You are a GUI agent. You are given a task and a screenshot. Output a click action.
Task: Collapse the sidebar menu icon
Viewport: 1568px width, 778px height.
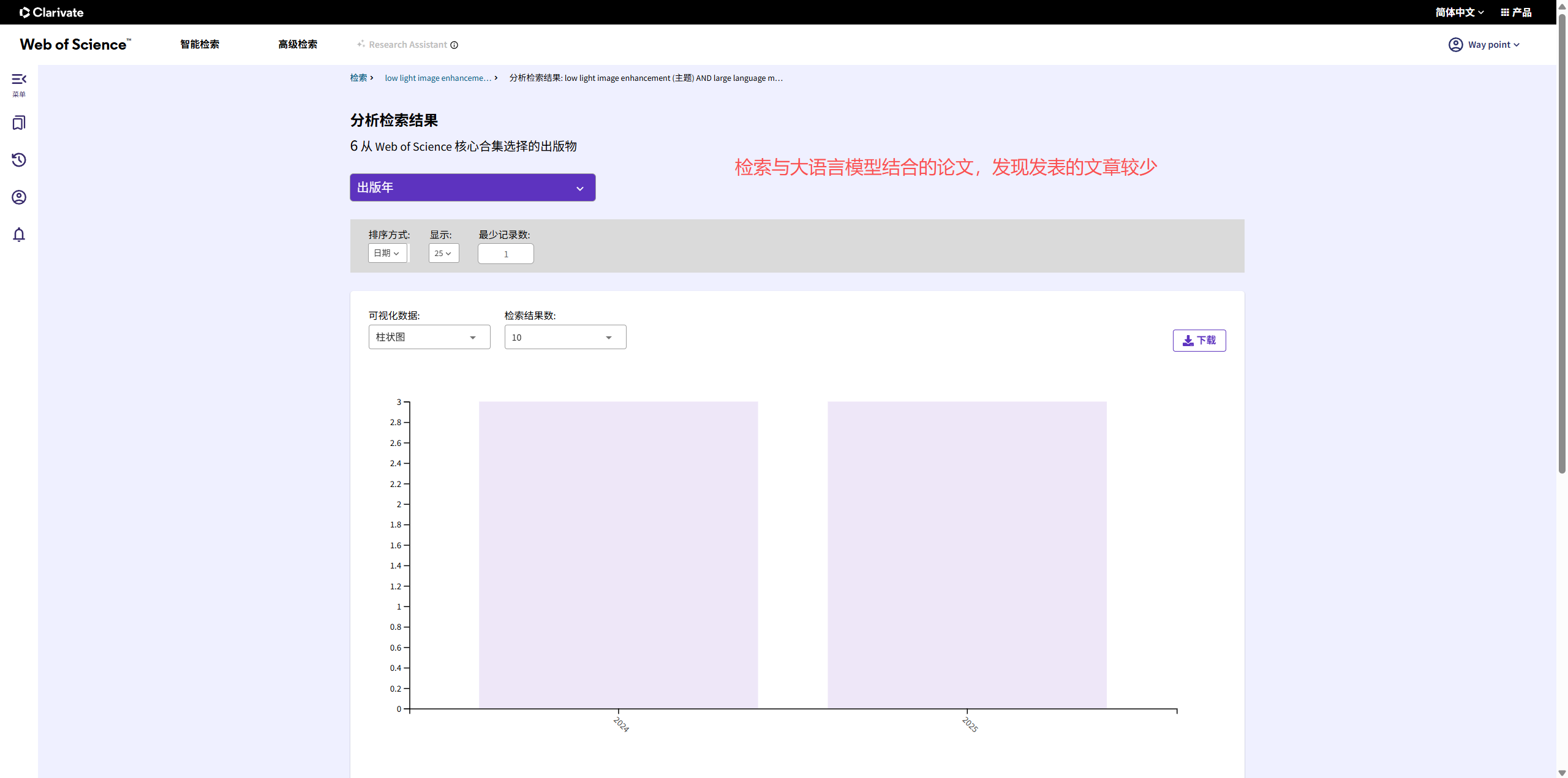(19, 80)
